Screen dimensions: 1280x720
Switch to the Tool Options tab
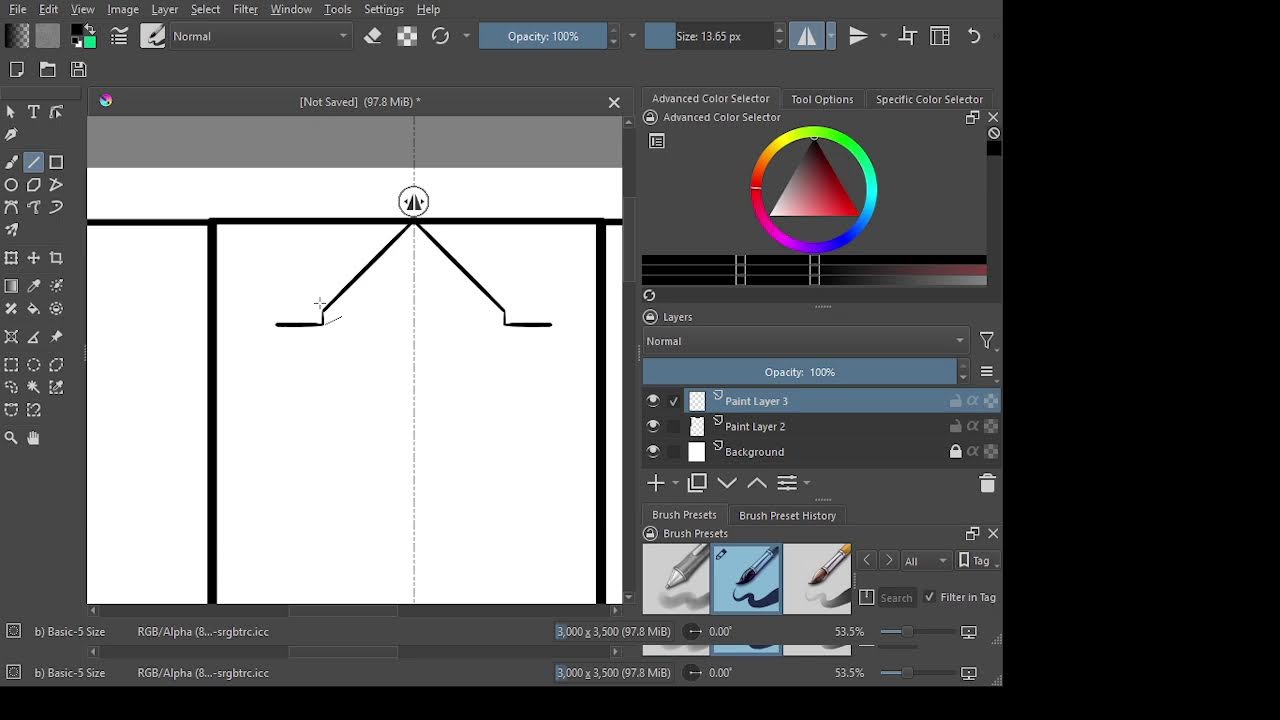click(822, 99)
